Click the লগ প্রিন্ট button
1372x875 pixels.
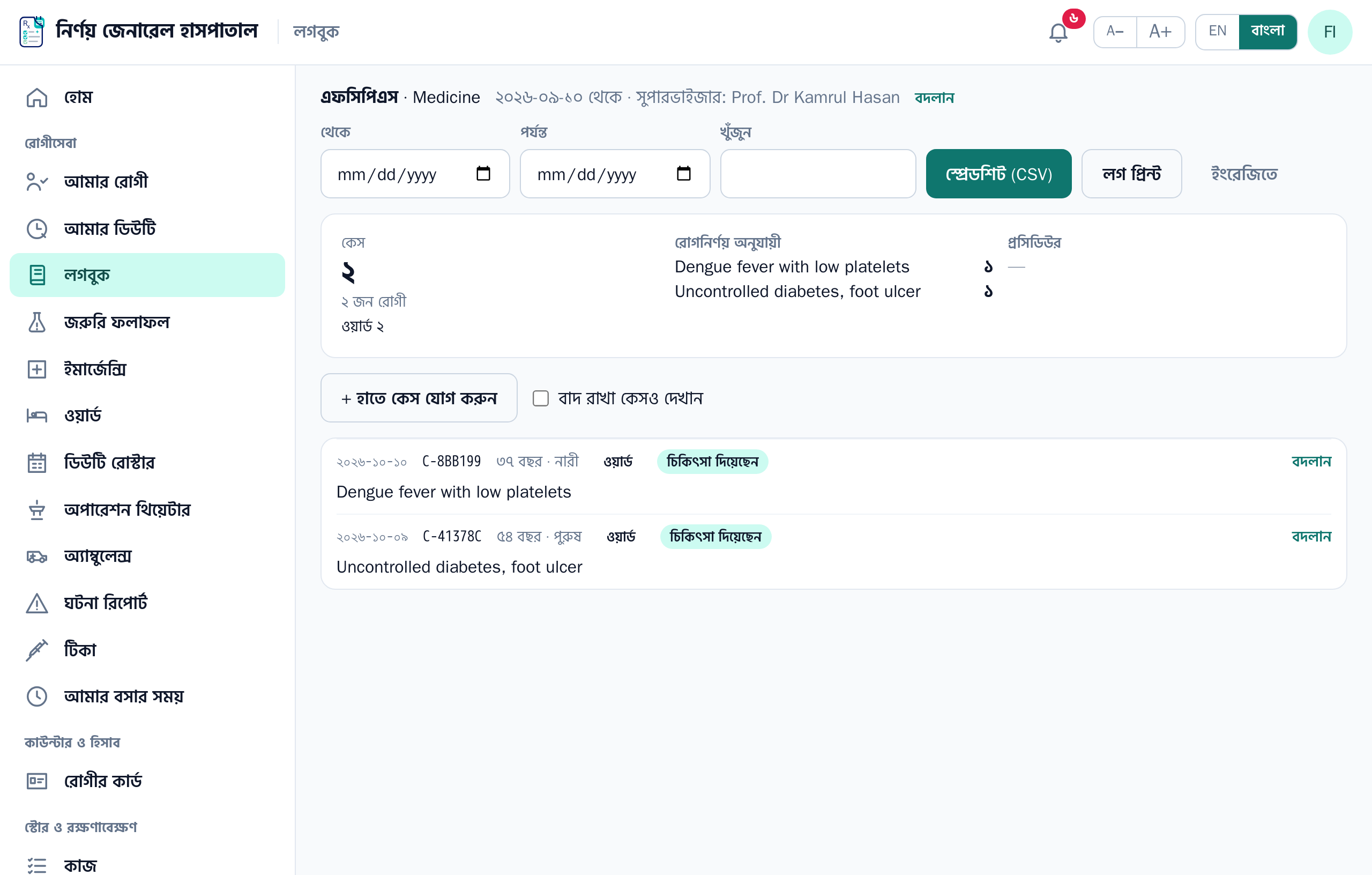click(1131, 174)
